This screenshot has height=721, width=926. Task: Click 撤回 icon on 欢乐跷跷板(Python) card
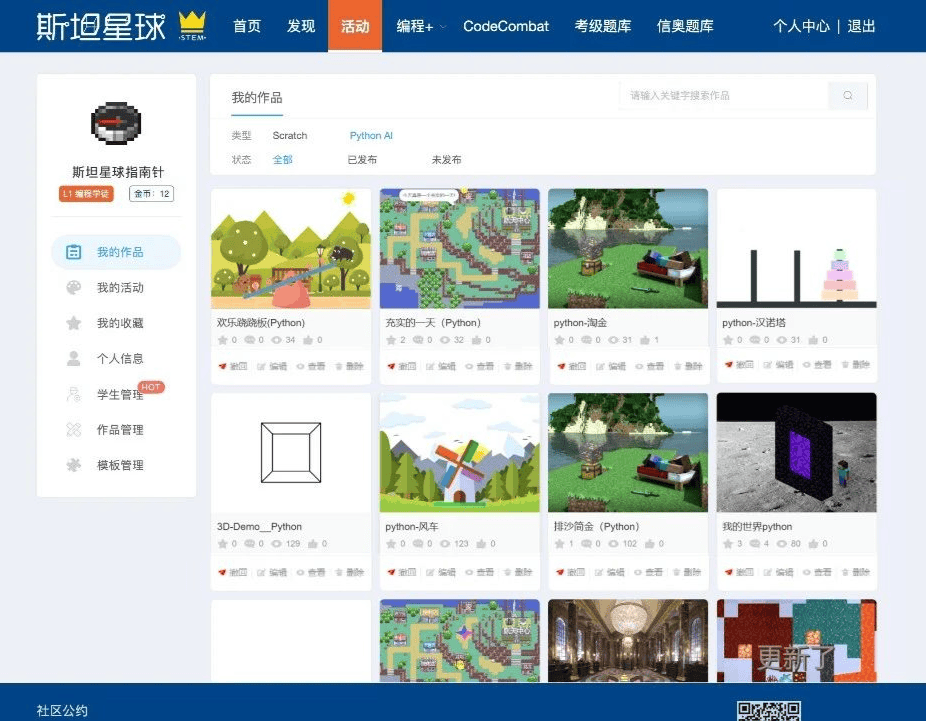coord(222,366)
